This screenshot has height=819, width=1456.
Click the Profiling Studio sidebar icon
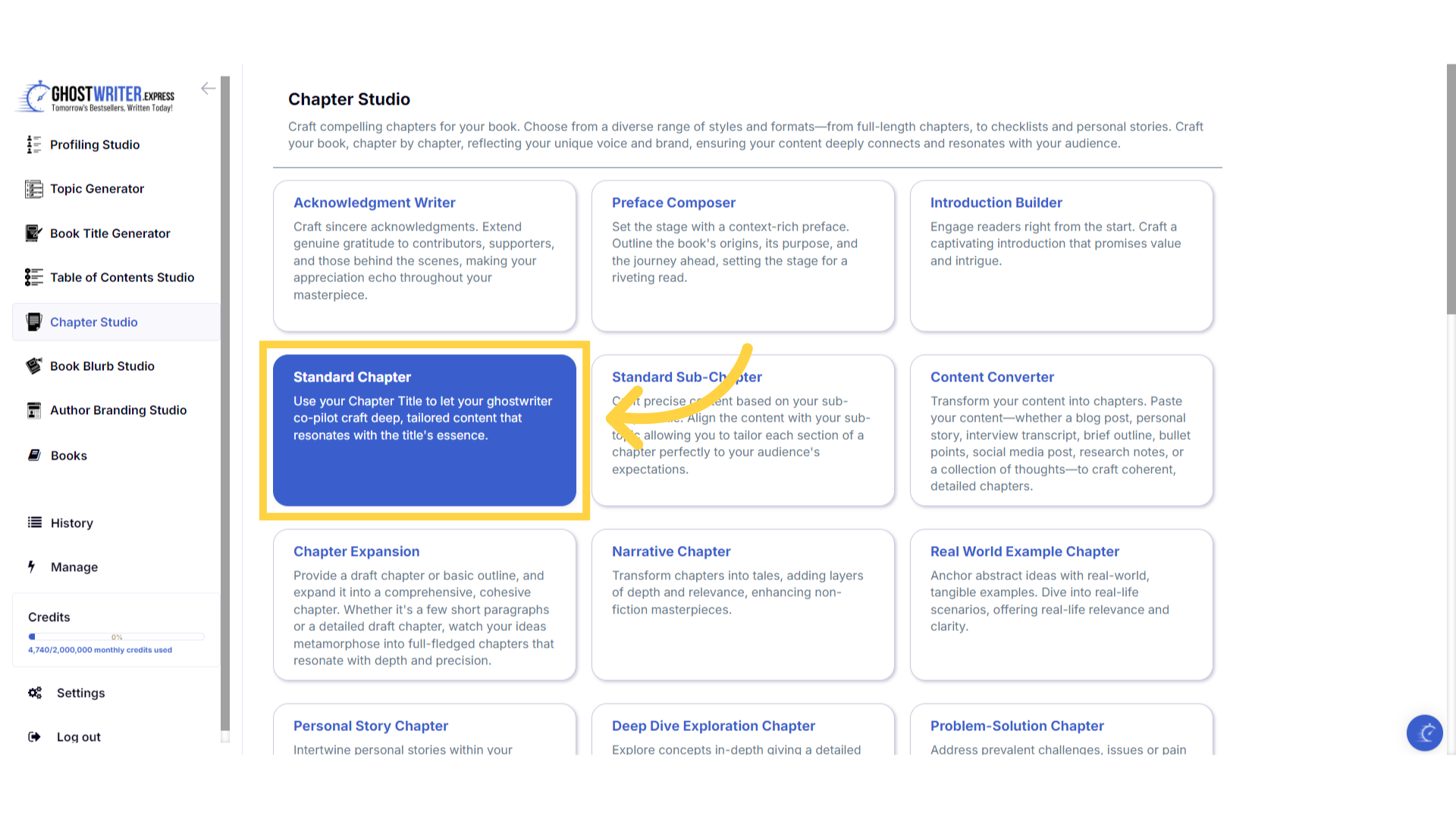tap(33, 145)
